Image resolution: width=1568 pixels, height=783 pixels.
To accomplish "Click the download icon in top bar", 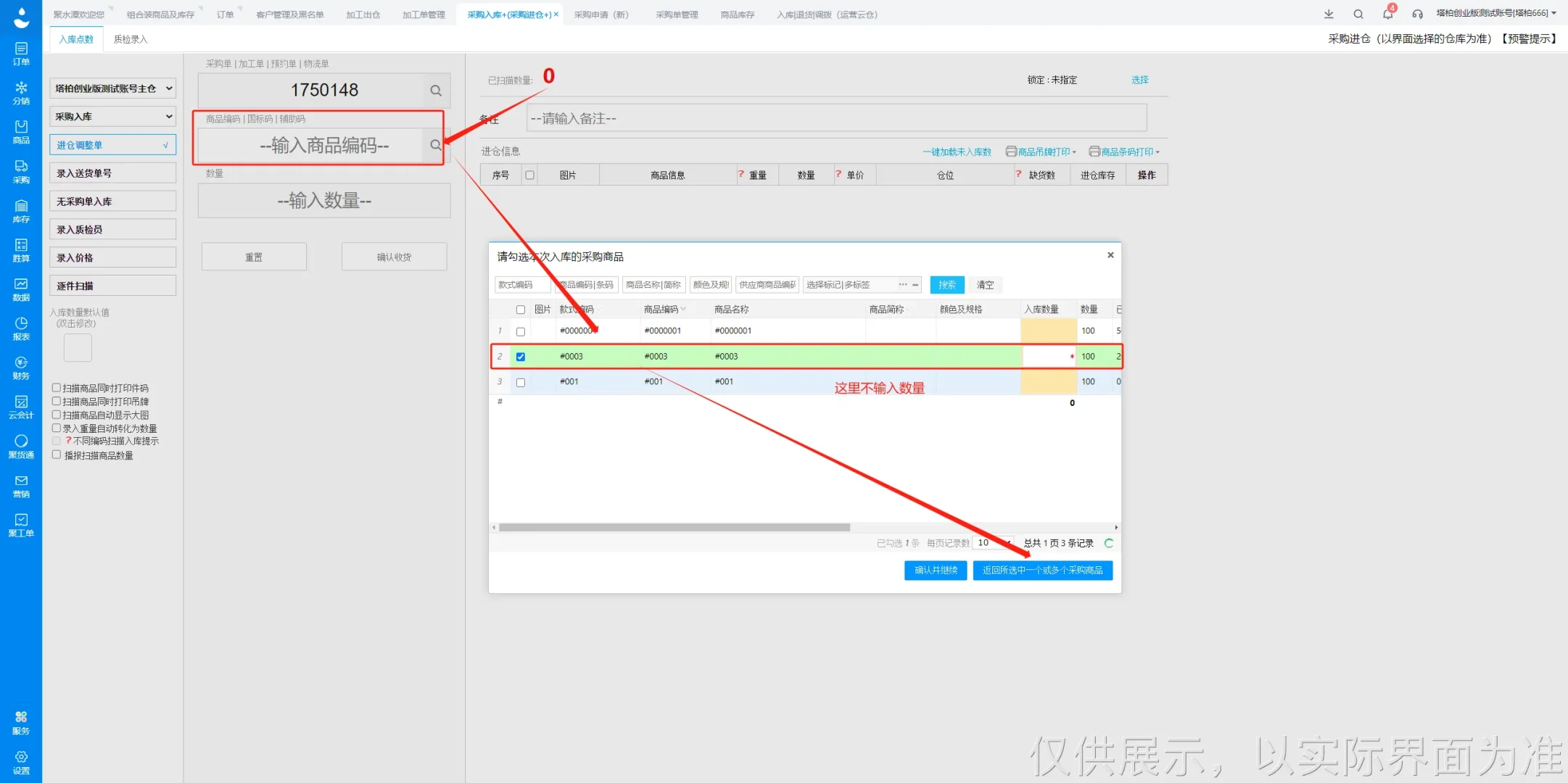I will point(1329,14).
